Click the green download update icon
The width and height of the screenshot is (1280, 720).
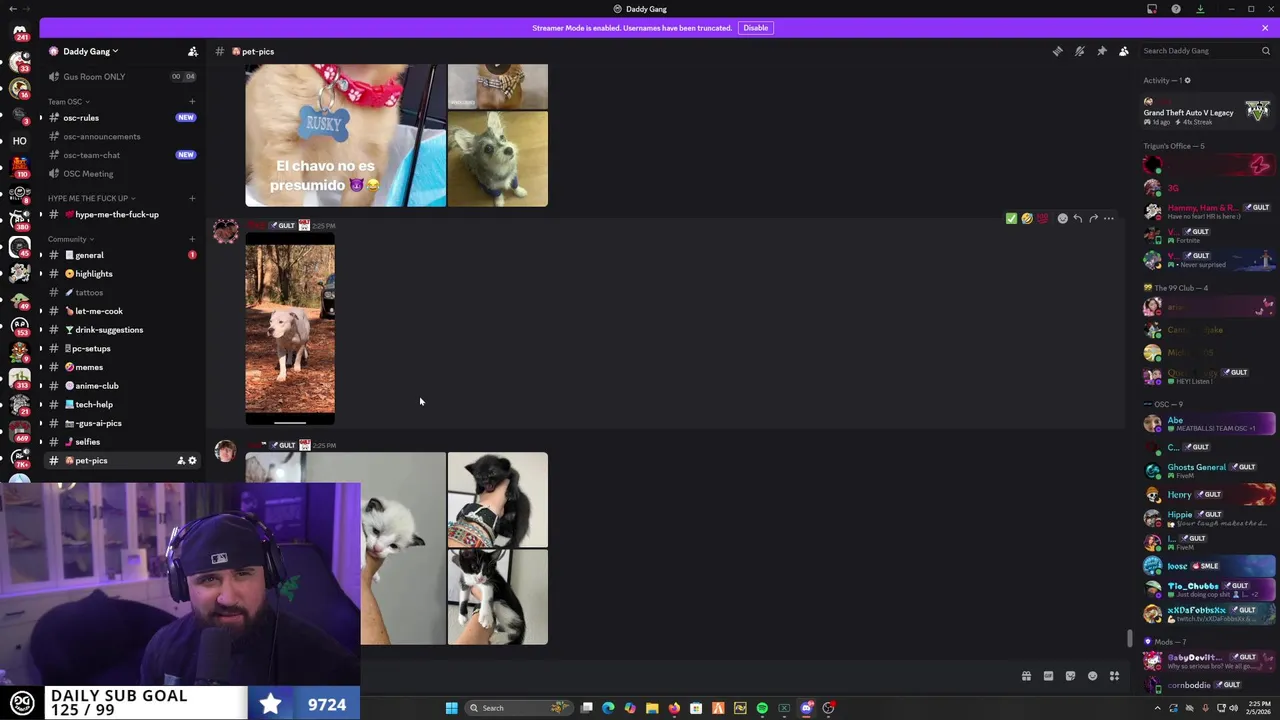[1200, 9]
